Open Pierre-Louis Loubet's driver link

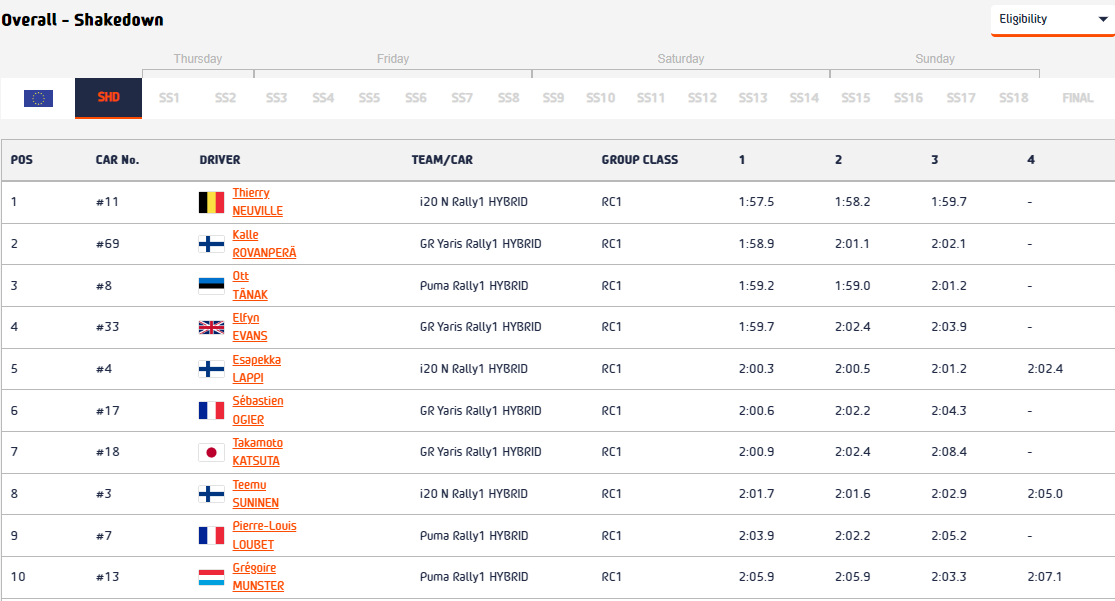[x=264, y=536]
